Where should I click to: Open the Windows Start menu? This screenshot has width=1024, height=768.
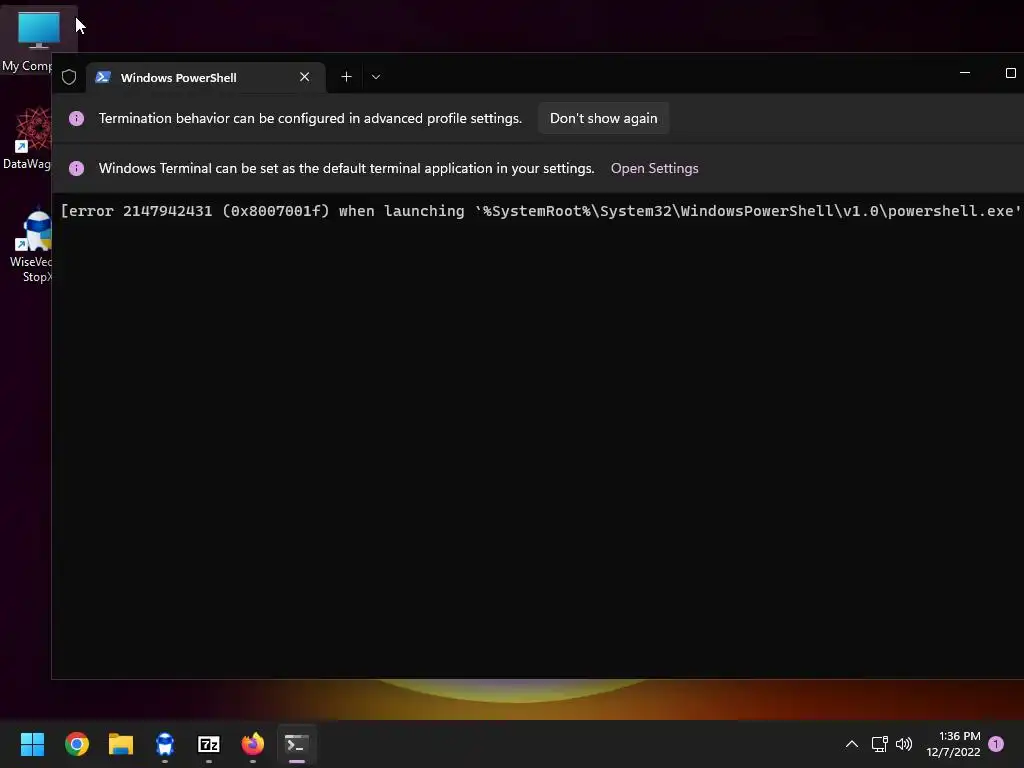[32, 744]
